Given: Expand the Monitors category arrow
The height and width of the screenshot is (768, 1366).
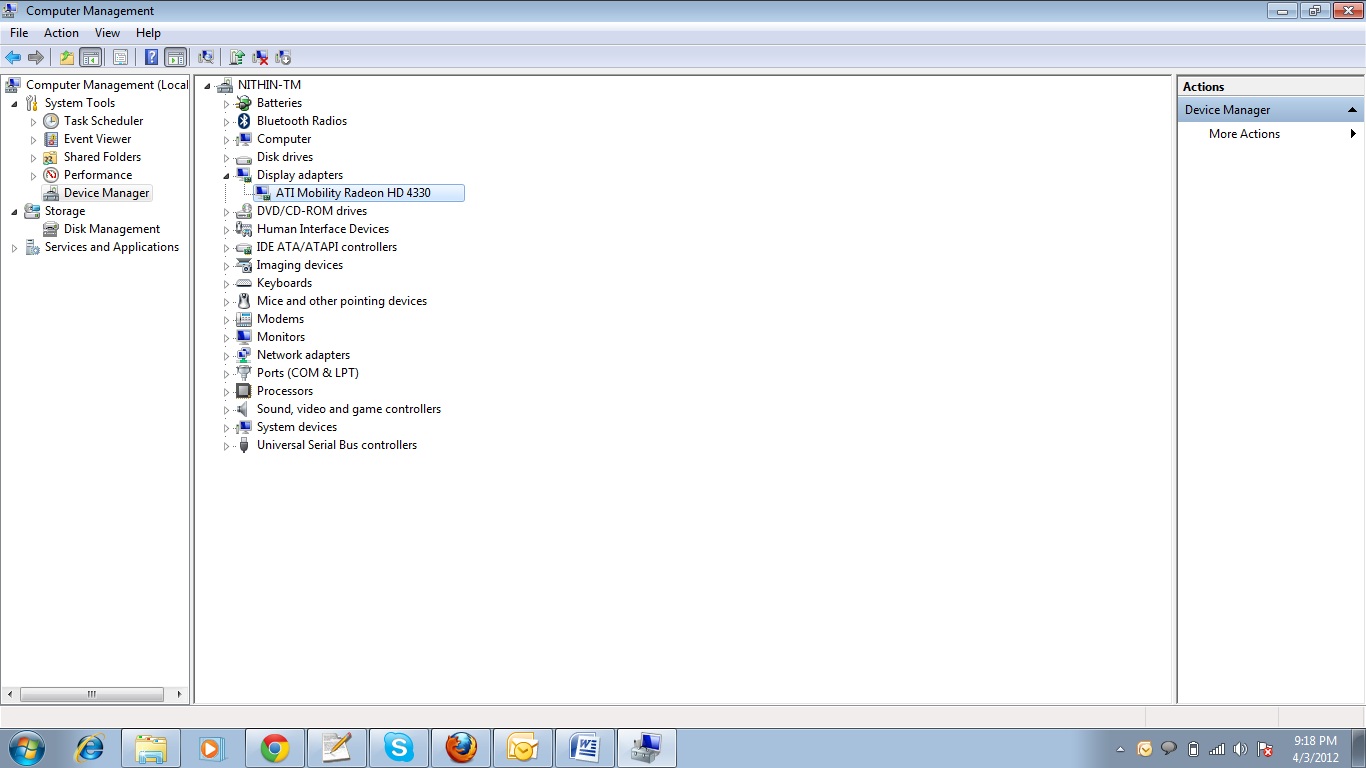Looking at the screenshot, I should coord(226,338).
